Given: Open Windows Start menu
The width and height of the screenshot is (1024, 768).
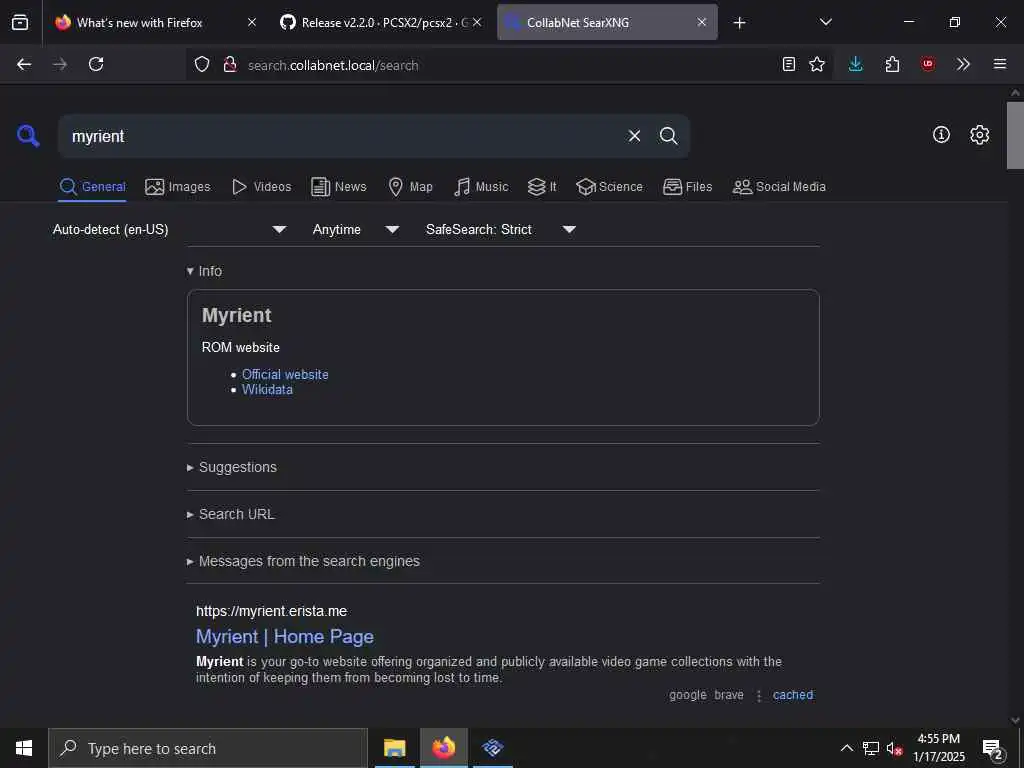Looking at the screenshot, I should point(24,748).
